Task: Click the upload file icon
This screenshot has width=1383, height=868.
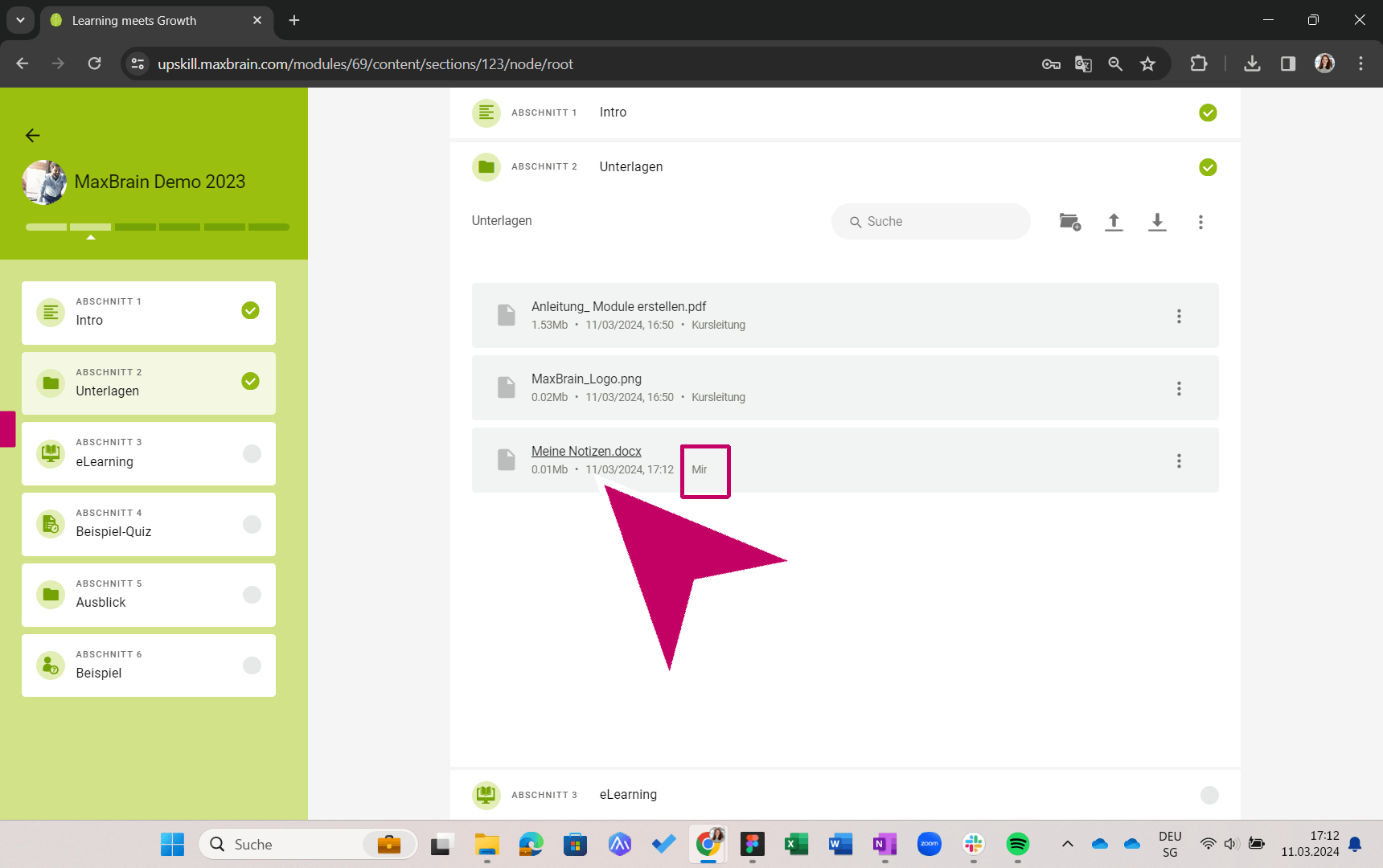Action: (x=1114, y=222)
